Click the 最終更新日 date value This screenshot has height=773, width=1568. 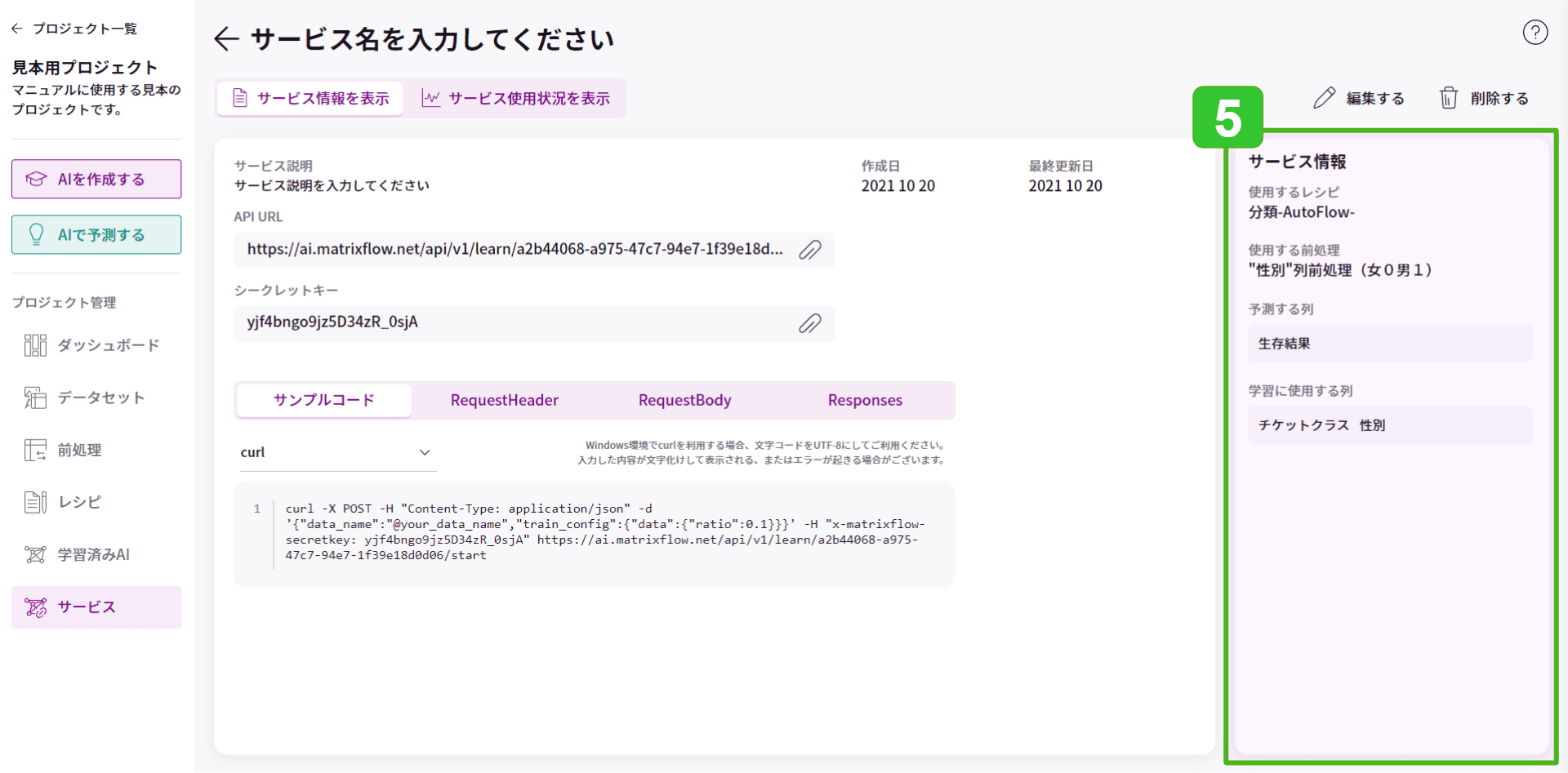click(1065, 186)
